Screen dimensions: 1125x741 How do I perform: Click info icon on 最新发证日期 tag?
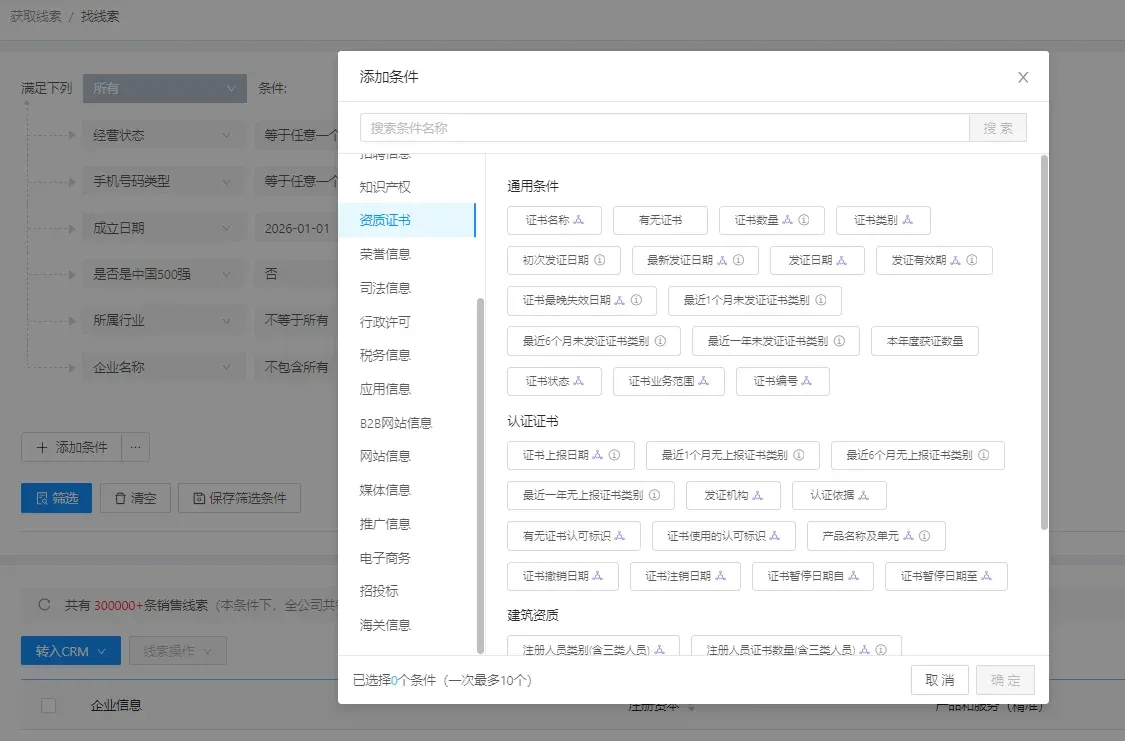pos(738,260)
